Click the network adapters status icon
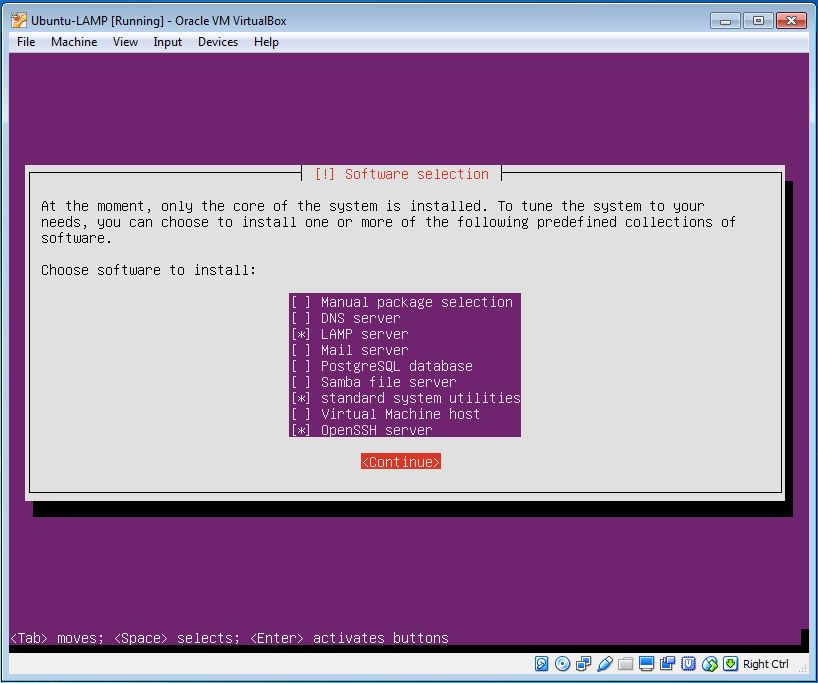The width and height of the screenshot is (818, 683). point(583,664)
